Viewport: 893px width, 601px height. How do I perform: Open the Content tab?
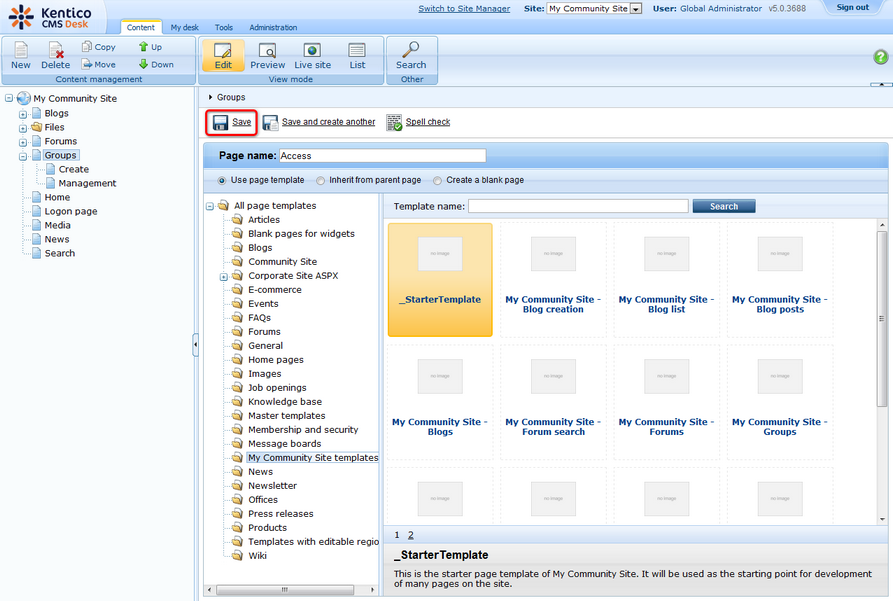(x=140, y=27)
